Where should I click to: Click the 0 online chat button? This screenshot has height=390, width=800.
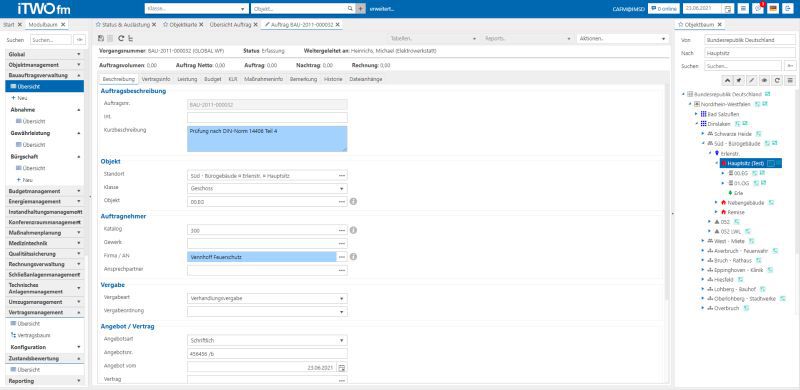(x=664, y=9)
